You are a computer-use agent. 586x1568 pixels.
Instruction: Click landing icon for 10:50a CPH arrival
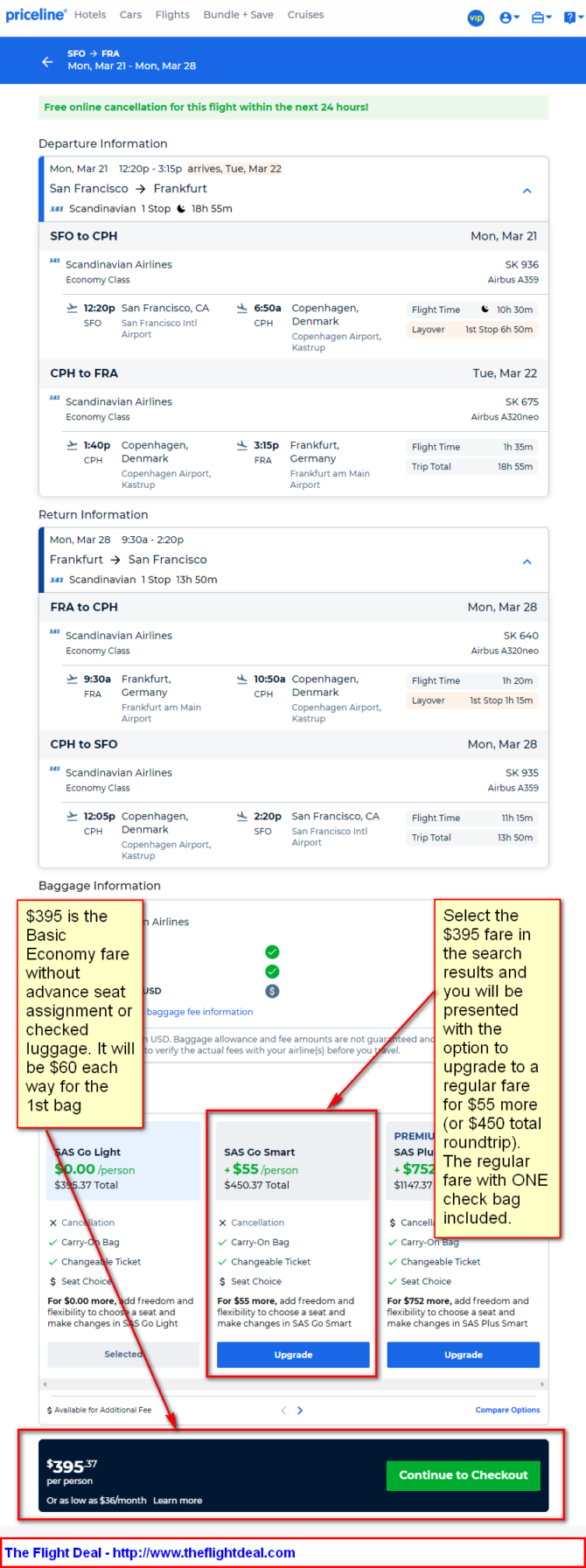coord(242,679)
